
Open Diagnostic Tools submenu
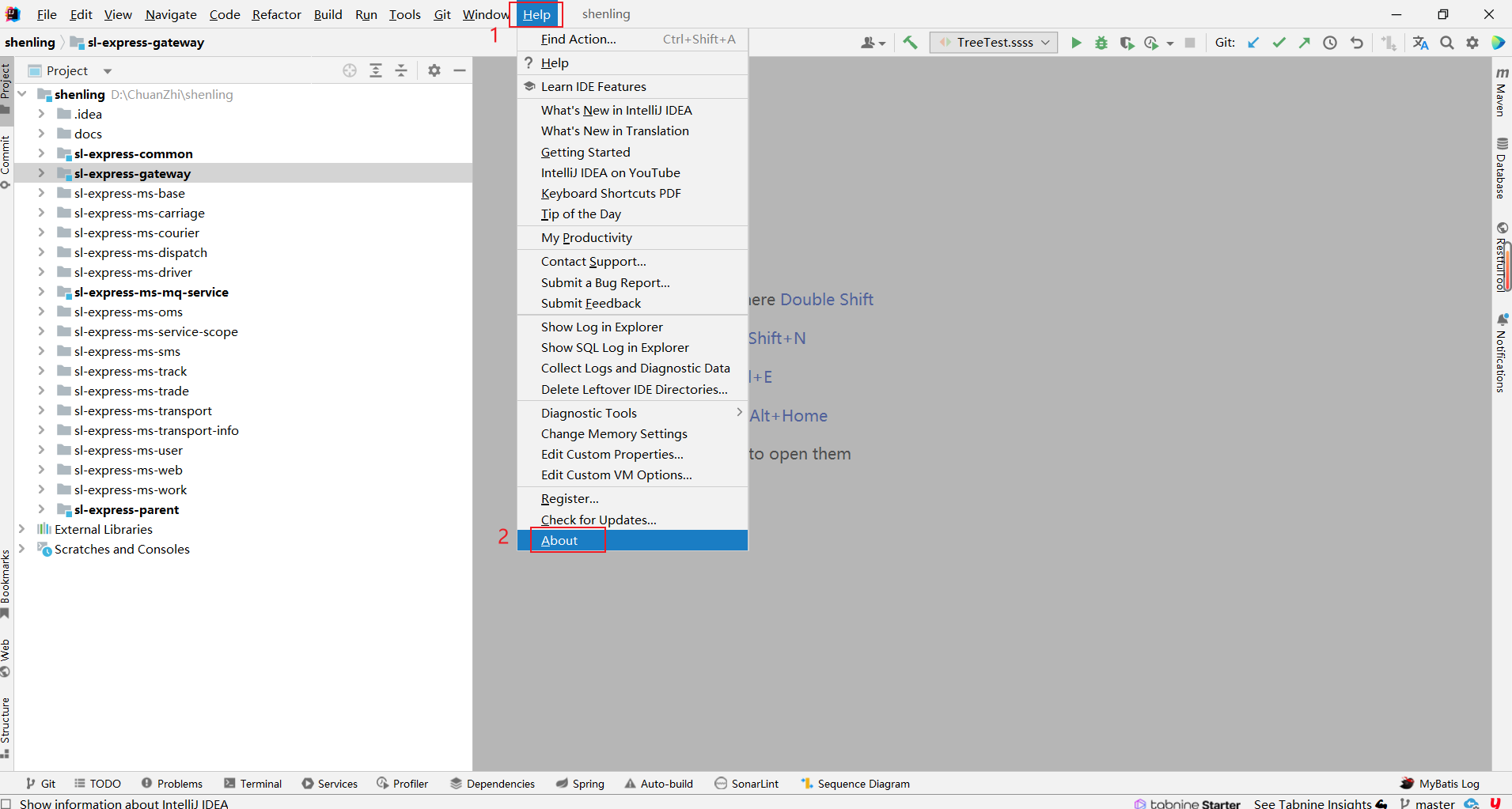coord(632,413)
